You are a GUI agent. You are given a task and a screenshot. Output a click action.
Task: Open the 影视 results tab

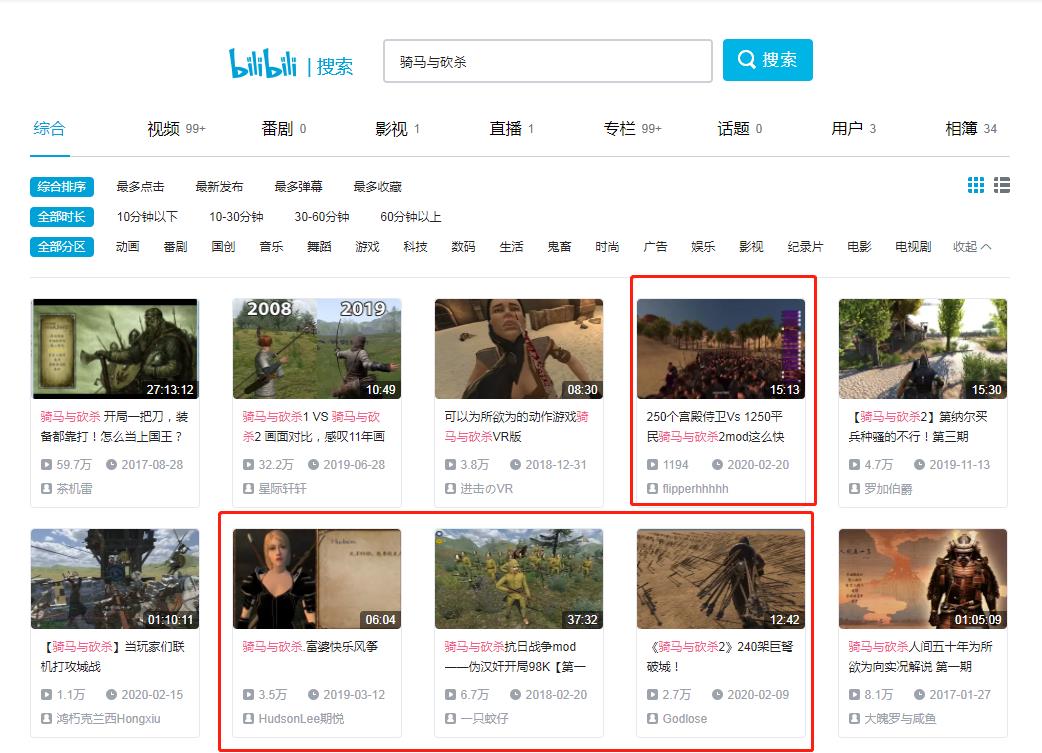397,128
